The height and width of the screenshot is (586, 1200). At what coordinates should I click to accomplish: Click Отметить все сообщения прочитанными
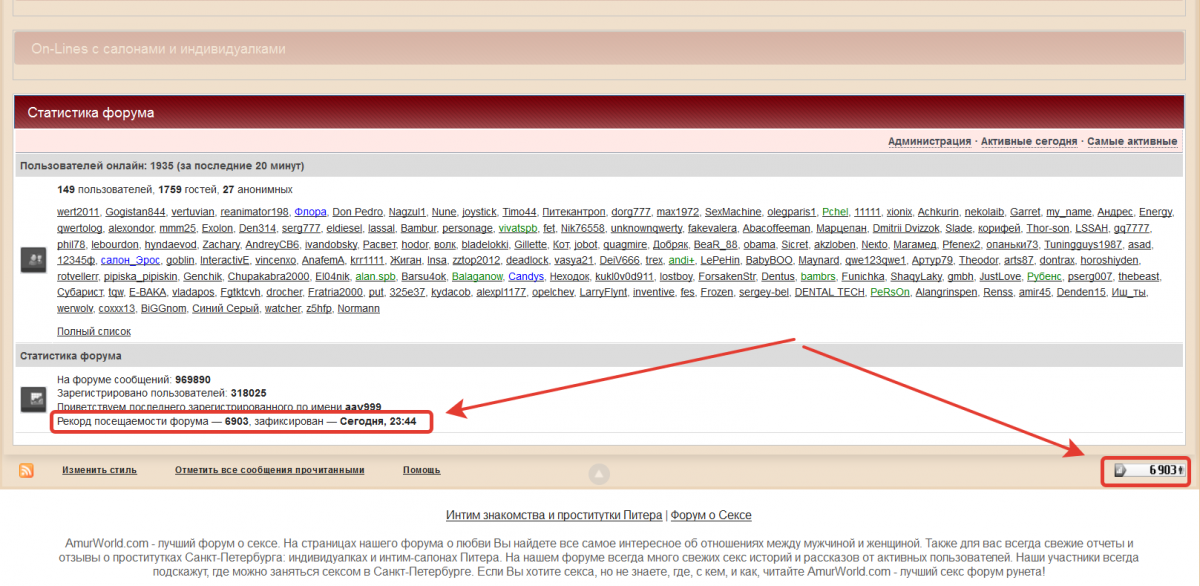(x=269, y=470)
